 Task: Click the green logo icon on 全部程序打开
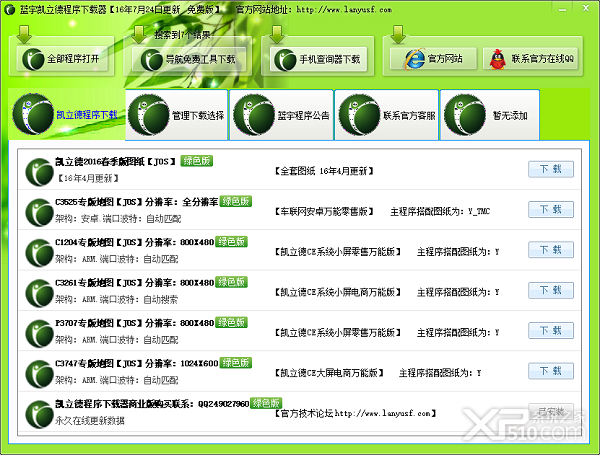click(x=33, y=60)
